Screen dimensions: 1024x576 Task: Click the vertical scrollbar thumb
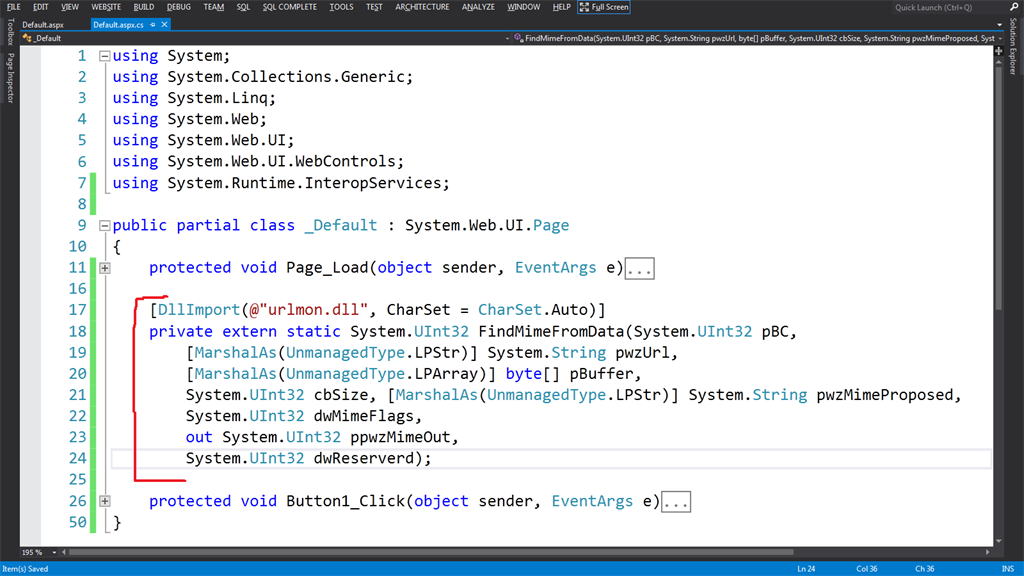pos(999,188)
